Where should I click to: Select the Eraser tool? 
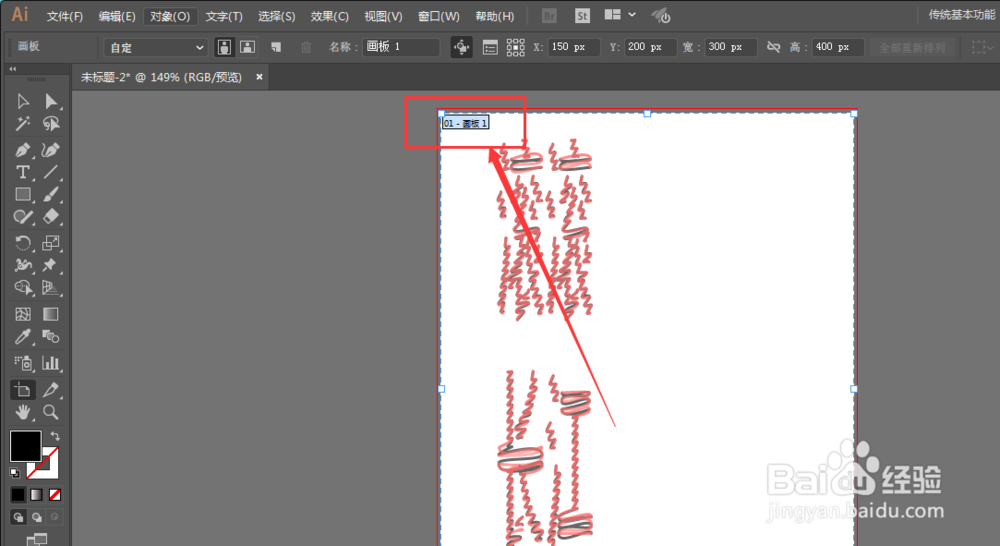pyautogui.click(x=50, y=217)
